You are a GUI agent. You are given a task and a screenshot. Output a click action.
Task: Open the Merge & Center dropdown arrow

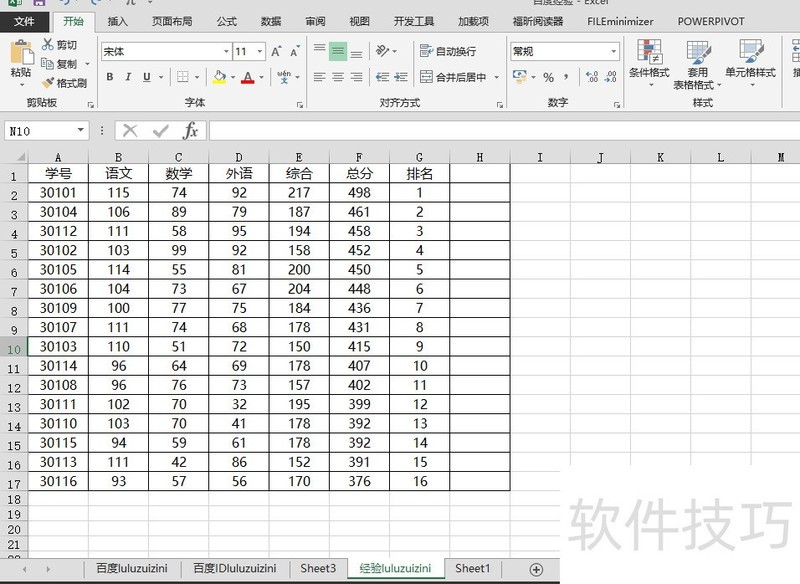click(x=496, y=77)
